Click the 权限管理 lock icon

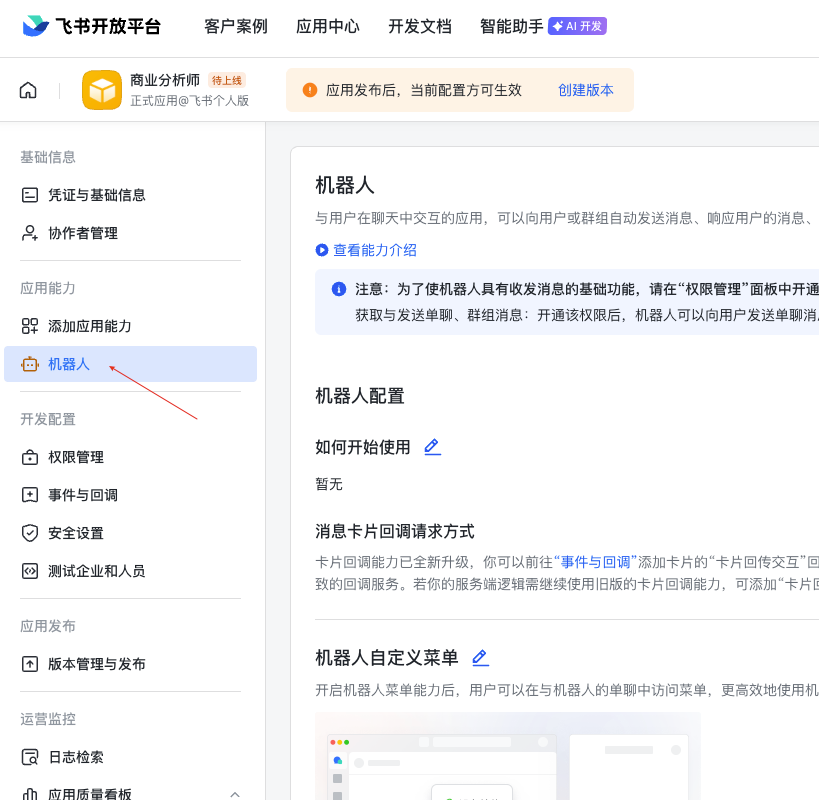[x=30, y=457]
